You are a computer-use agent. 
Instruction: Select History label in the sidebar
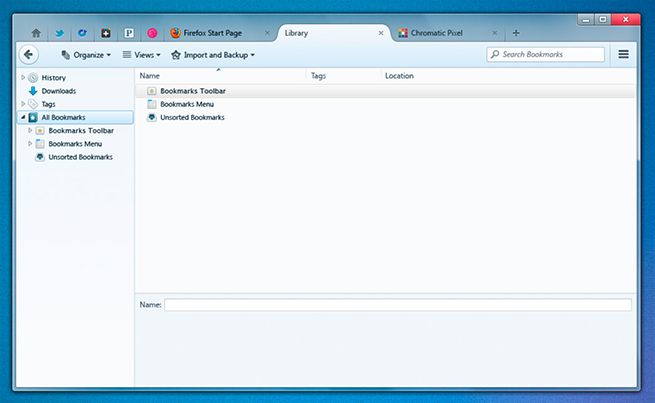coord(54,78)
